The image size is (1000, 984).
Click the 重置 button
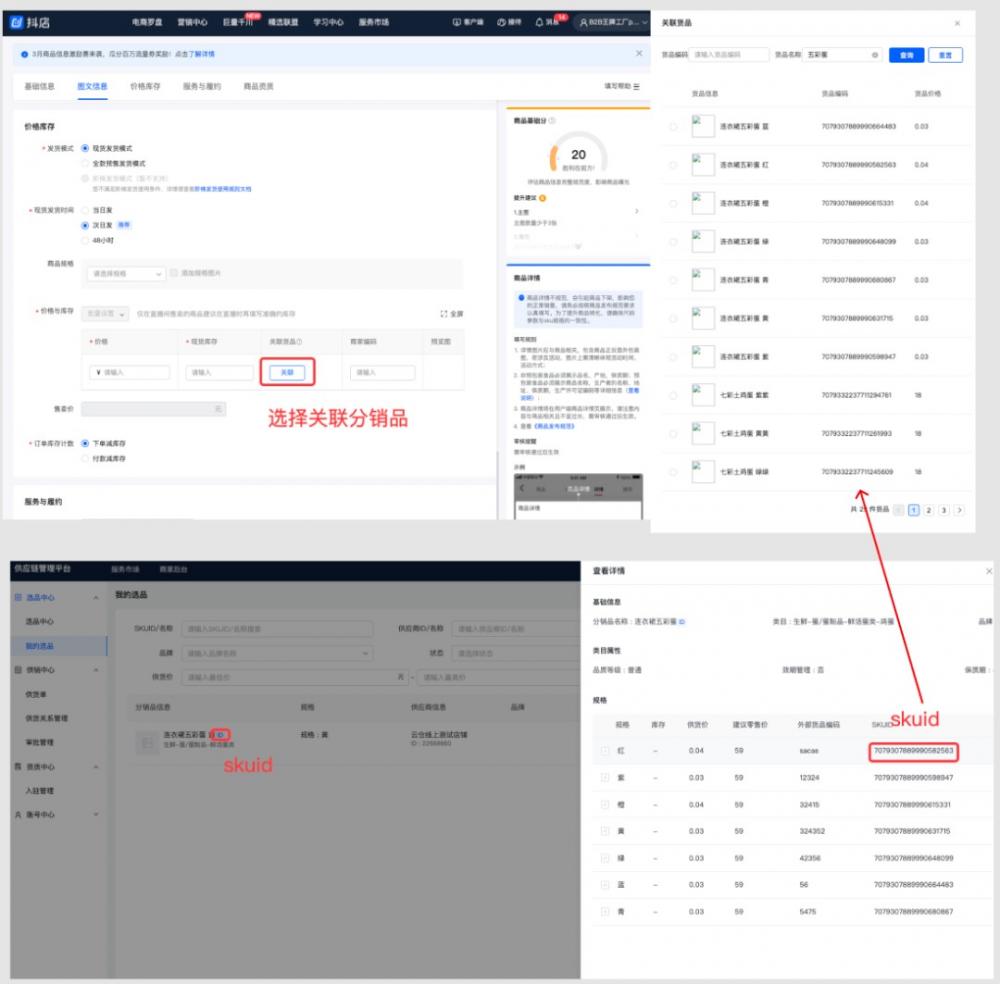point(945,55)
